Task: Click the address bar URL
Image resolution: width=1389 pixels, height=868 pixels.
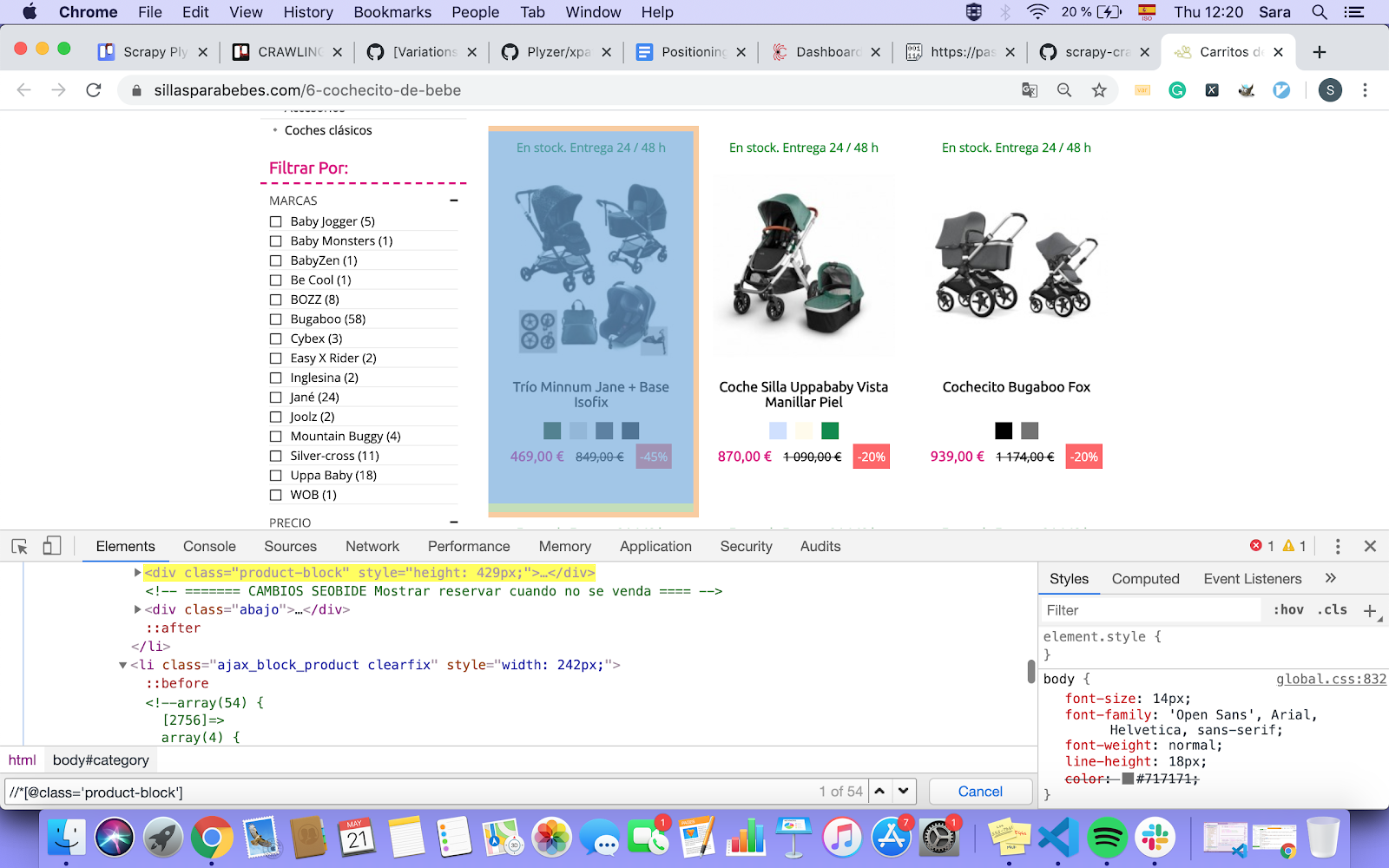Action: 307,90
